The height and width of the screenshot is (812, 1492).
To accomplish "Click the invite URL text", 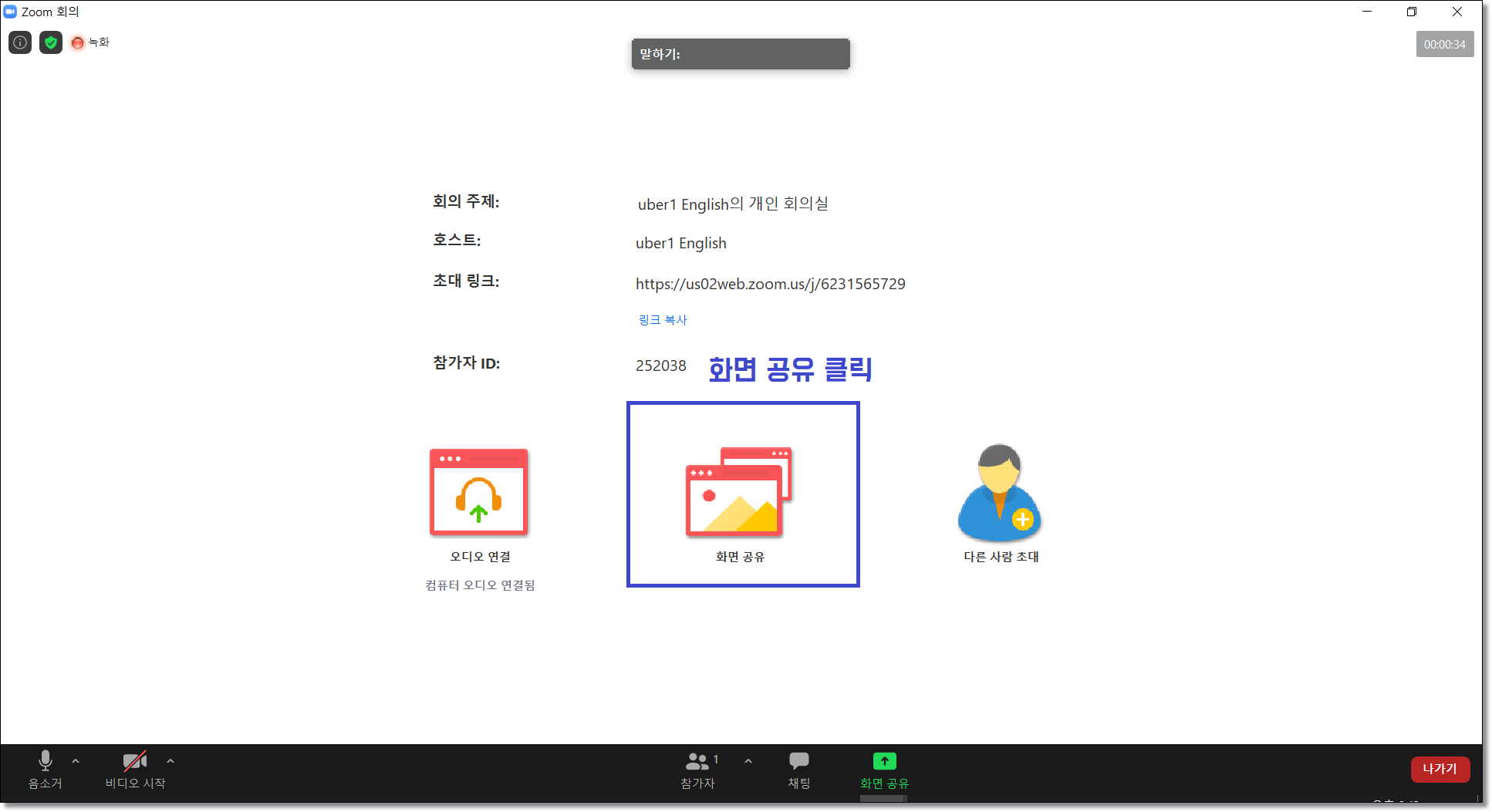I will point(771,284).
